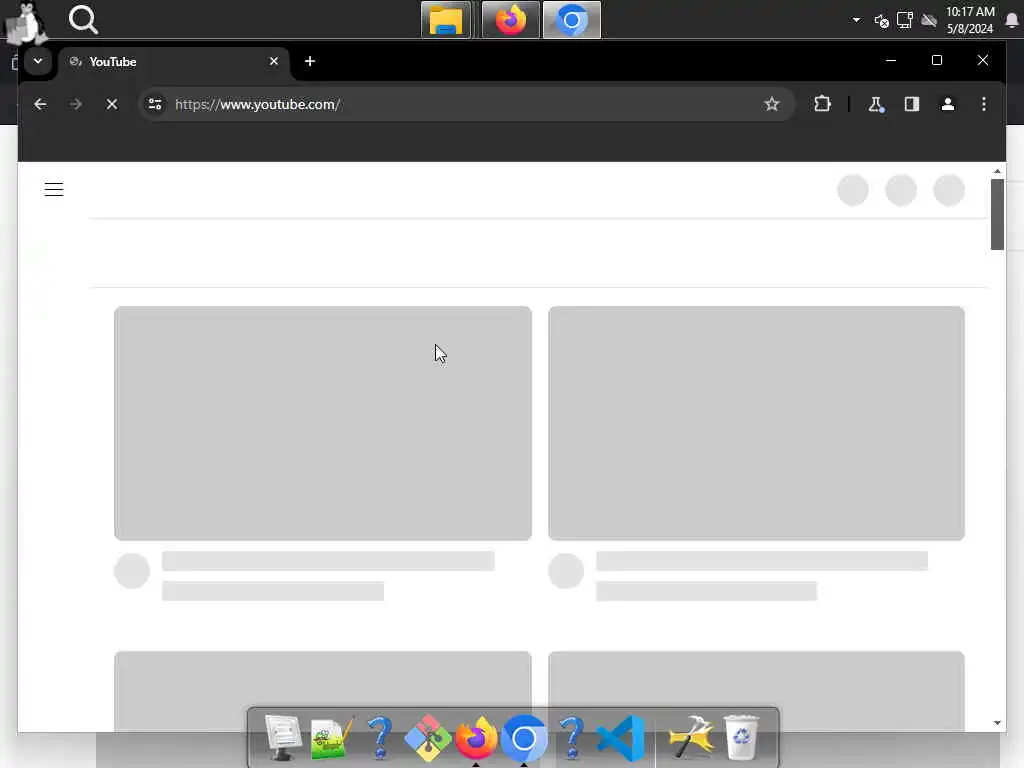Bookmark this page with the star icon
Screen dimensions: 1024x768
(x=772, y=104)
